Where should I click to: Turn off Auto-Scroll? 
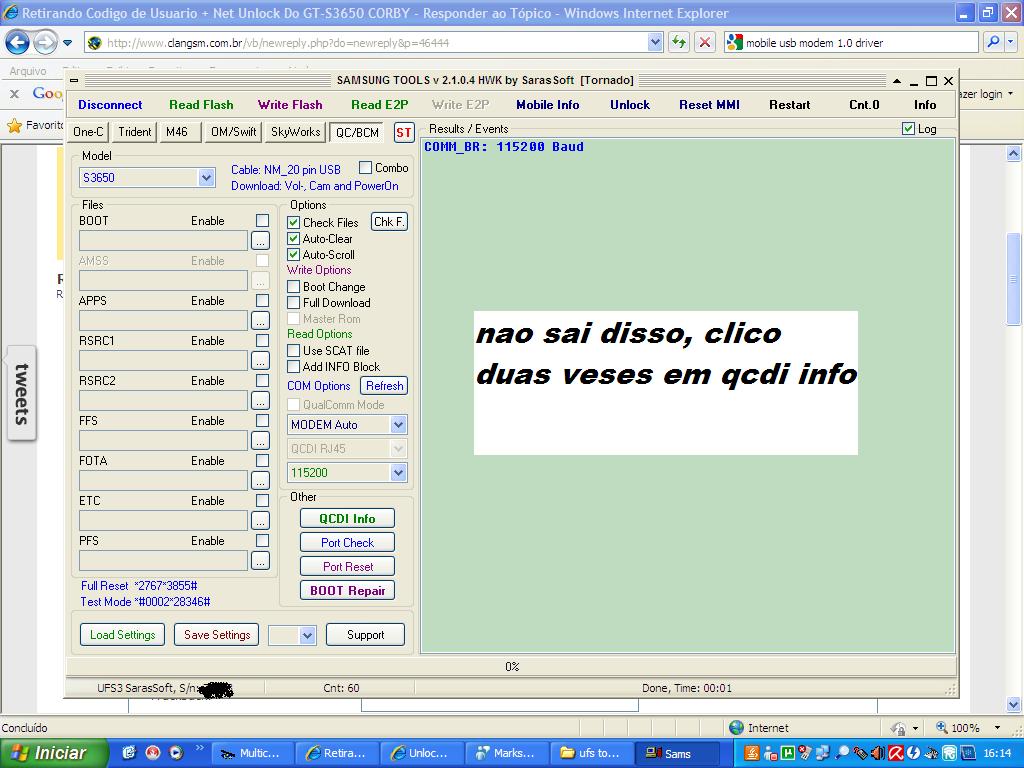coord(294,255)
